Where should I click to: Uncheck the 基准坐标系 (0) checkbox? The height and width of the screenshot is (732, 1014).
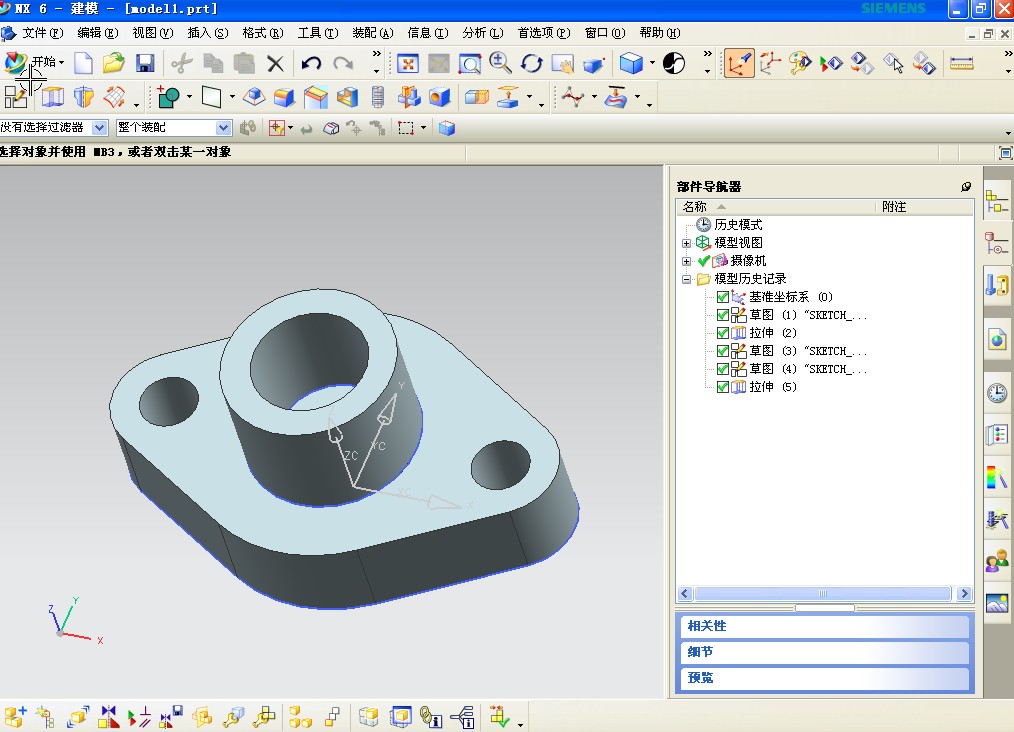(x=723, y=297)
